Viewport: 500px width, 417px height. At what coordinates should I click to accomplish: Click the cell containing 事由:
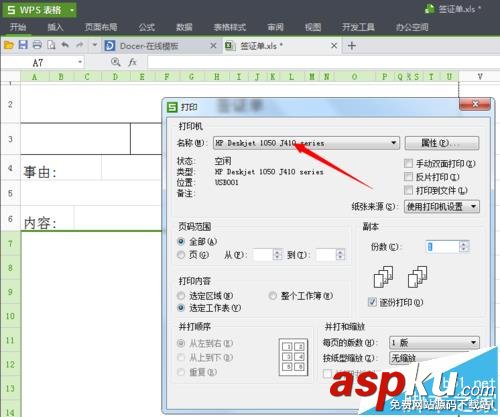61,168
